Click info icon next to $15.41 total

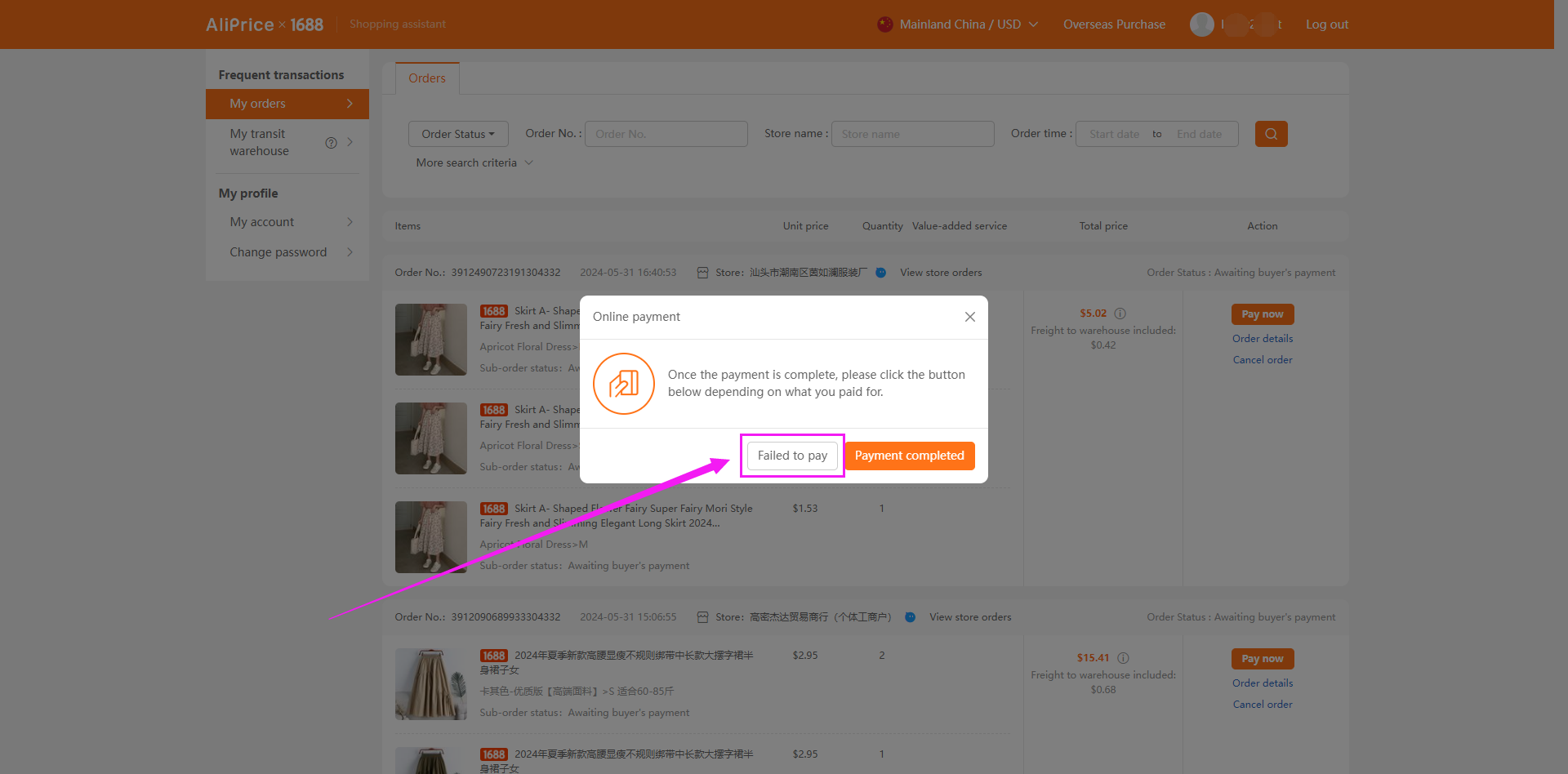coord(1123,658)
